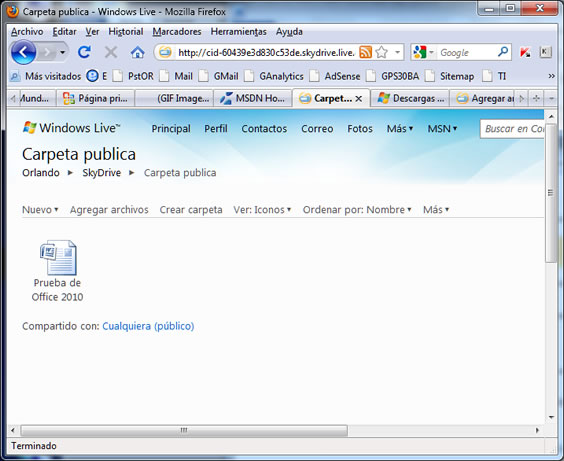This screenshot has height=461, width=564.
Task: Click the Forward navigation arrow
Action: [47, 53]
